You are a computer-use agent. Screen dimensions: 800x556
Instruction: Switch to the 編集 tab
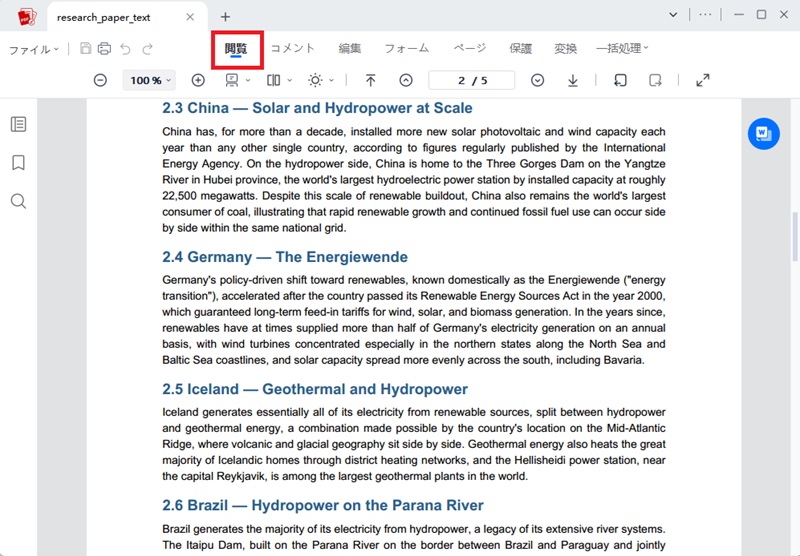[x=350, y=48]
